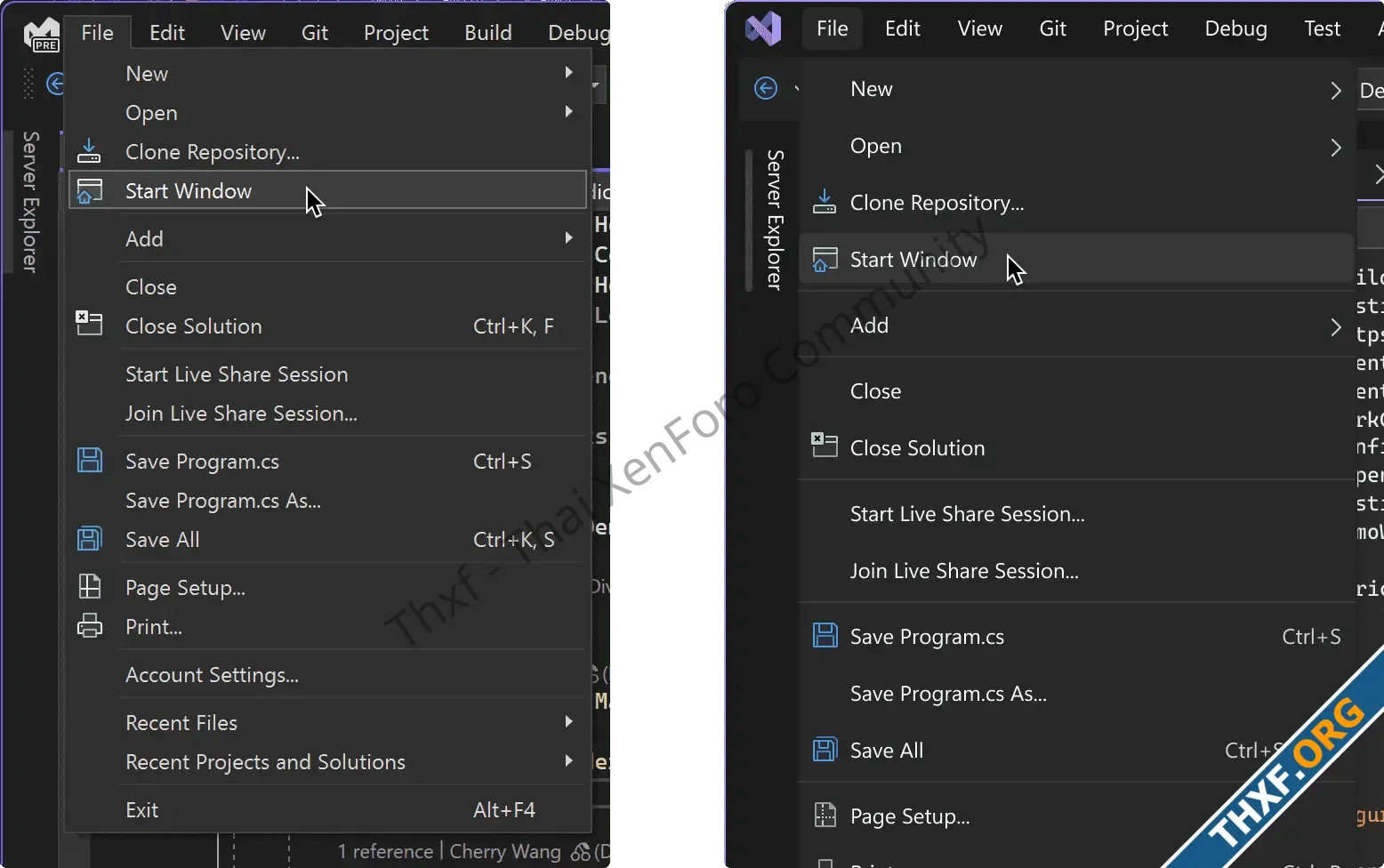Viewport: 1384px width, 868px height.
Task: Open the Test menu in the right window
Action: coord(1323,28)
